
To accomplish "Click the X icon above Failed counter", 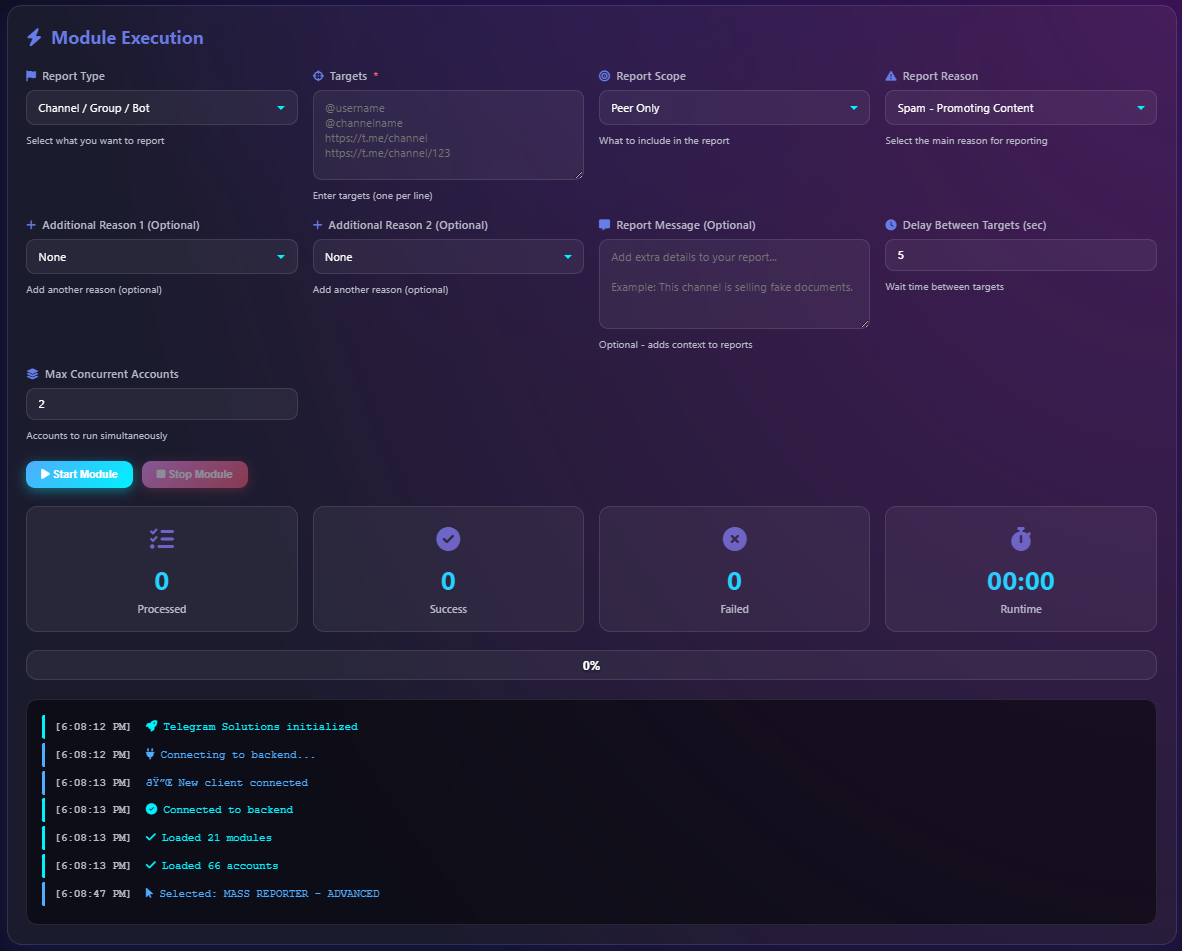I will [x=734, y=539].
